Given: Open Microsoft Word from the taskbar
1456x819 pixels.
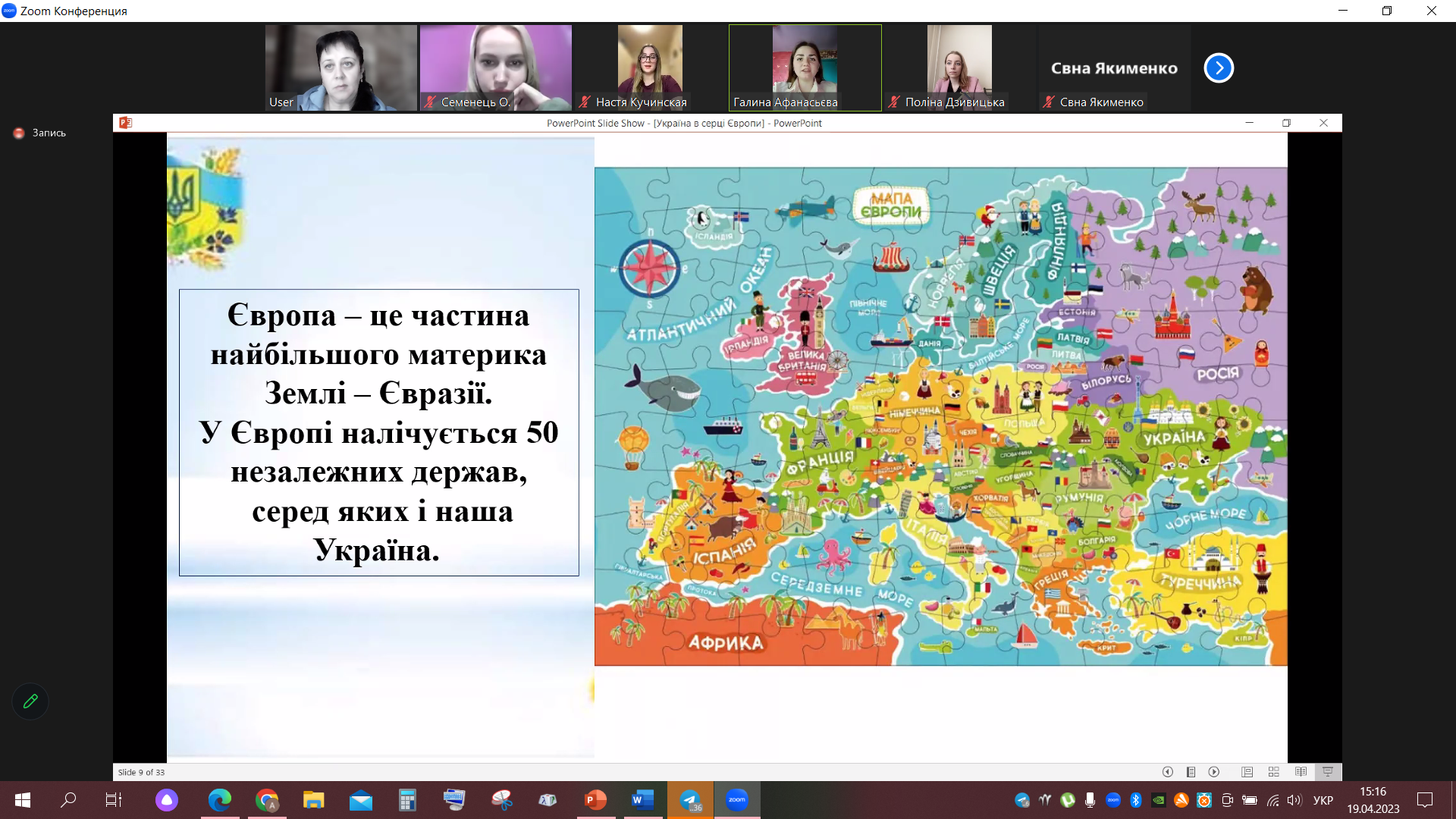Looking at the screenshot, I should point(642,800).
